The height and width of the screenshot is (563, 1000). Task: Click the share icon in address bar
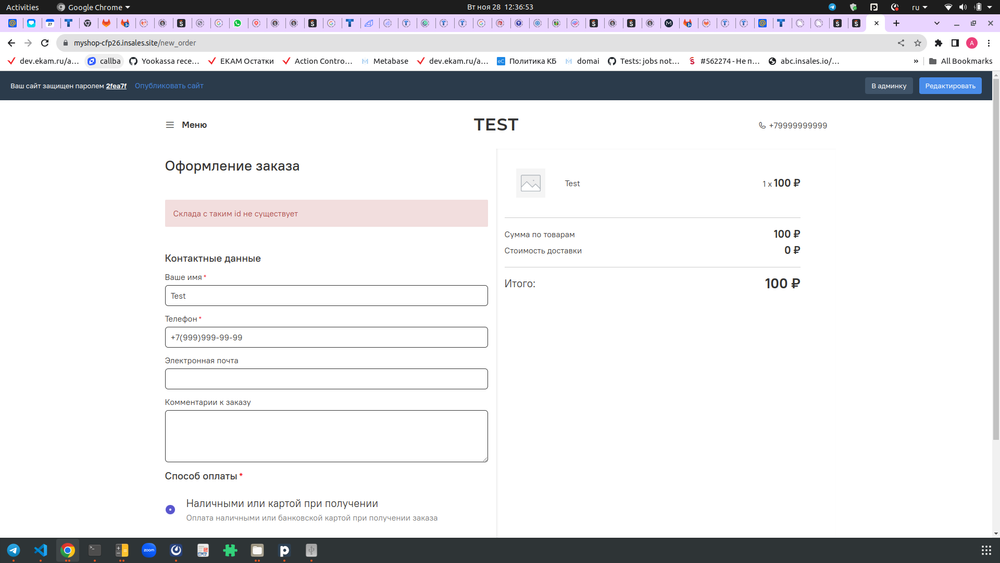pos(901,43)
